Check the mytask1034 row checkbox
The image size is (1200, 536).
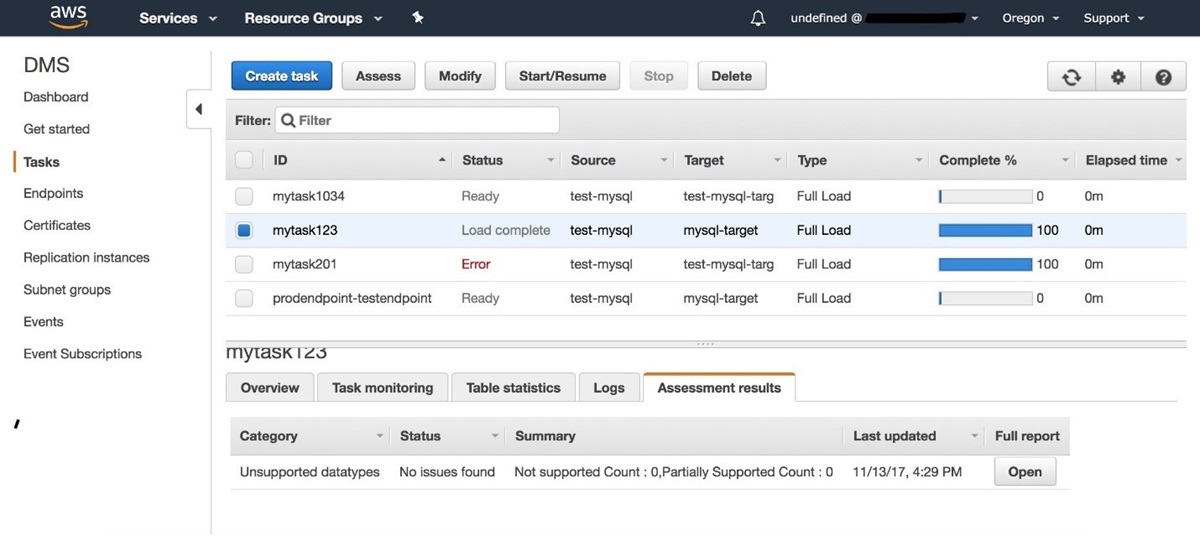pos(244,196)
